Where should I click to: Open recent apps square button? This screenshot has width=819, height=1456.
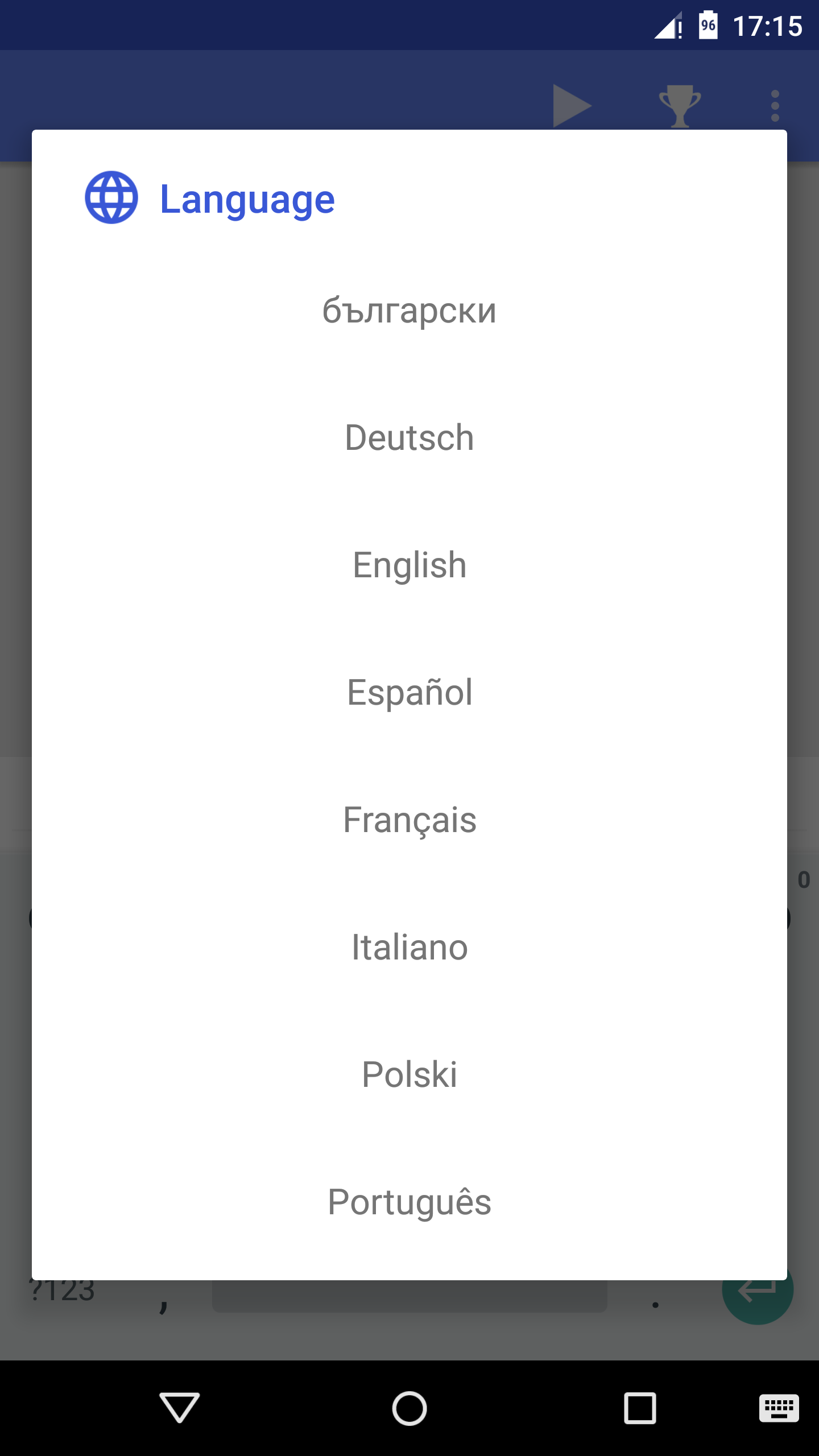(x=640, y=1408)
